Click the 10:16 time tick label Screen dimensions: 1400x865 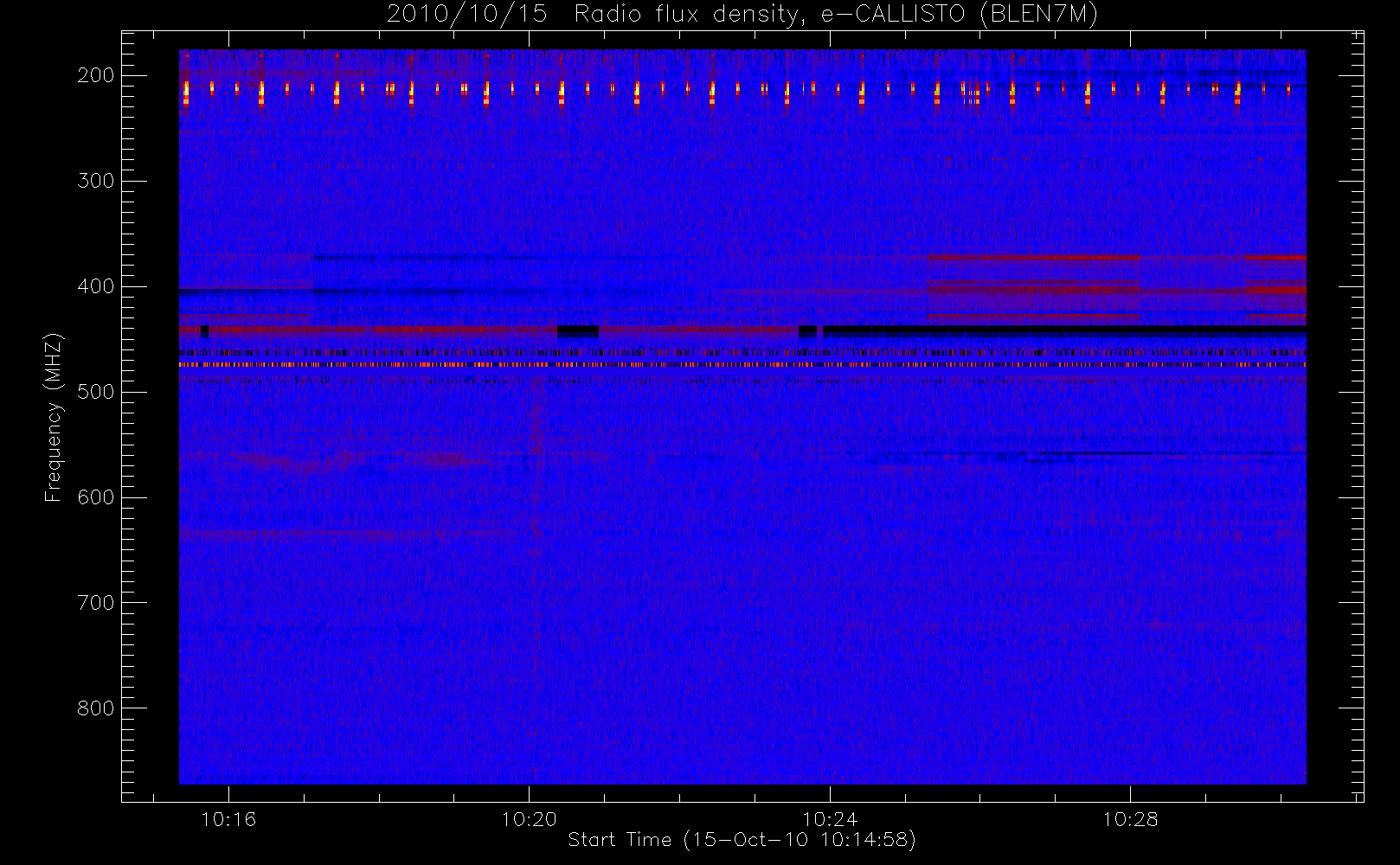coord(228,819)
